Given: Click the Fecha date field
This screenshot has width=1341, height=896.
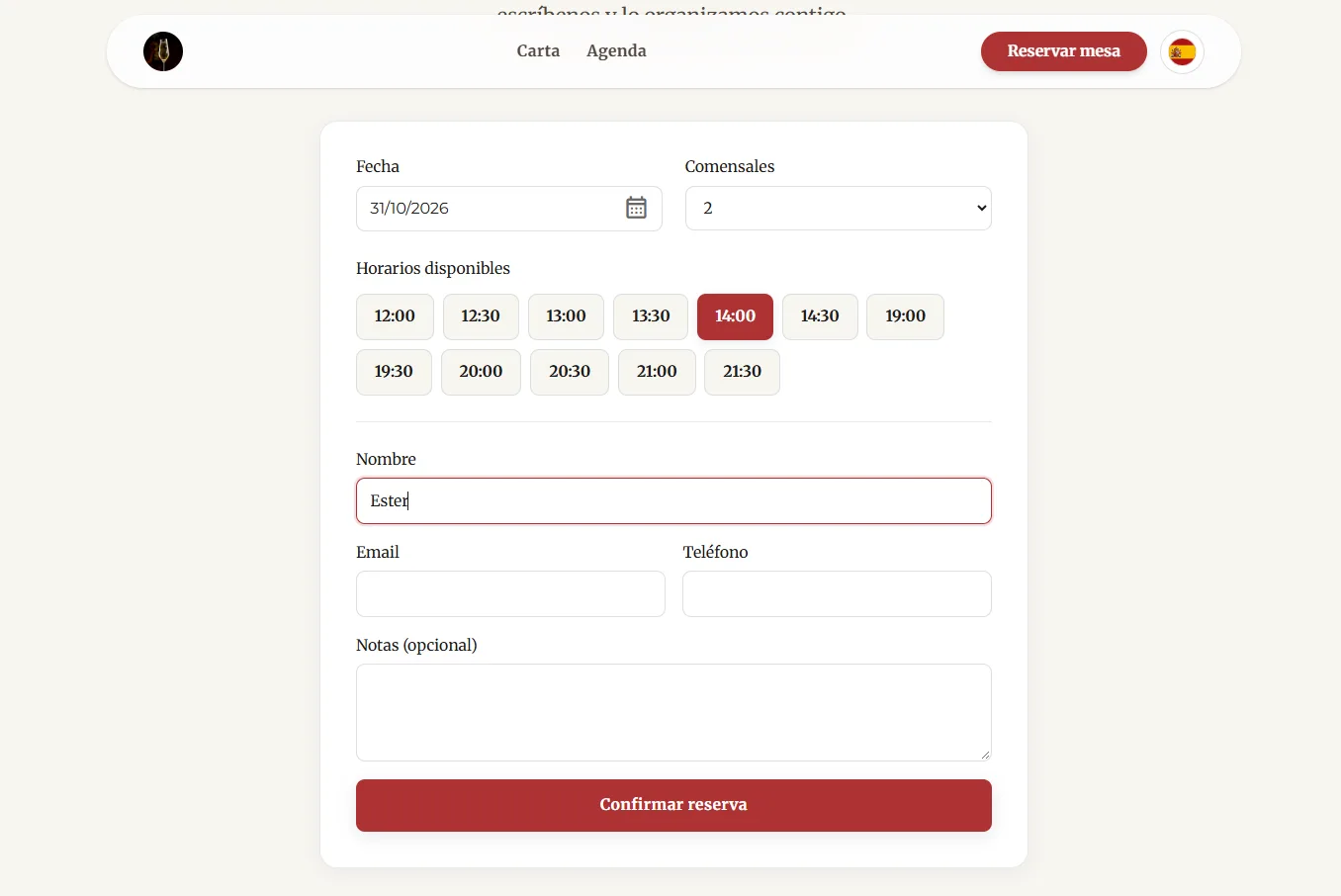Looking at the screenshot, I should coord(509,208).
